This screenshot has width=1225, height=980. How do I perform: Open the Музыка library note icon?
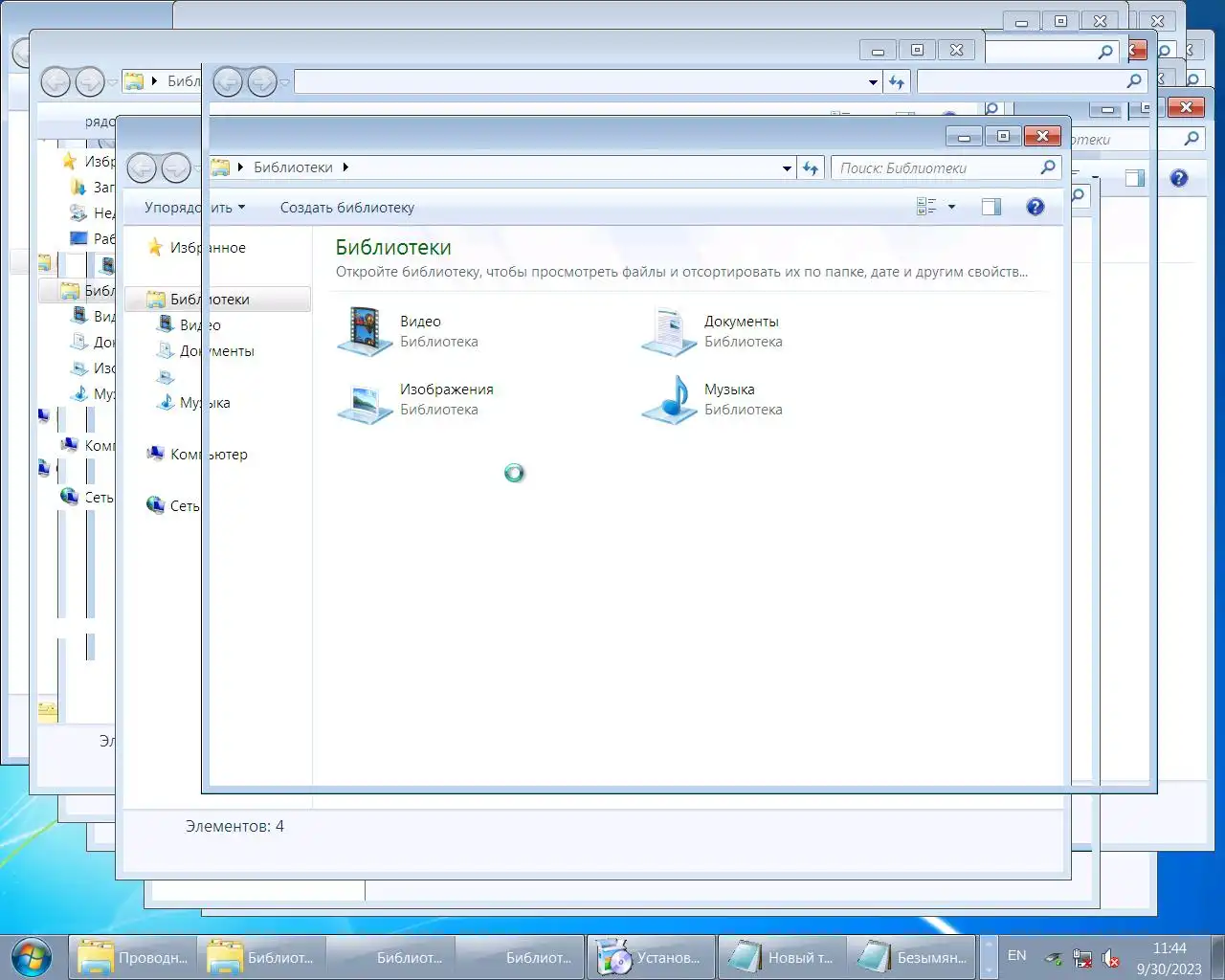[669, 400]
